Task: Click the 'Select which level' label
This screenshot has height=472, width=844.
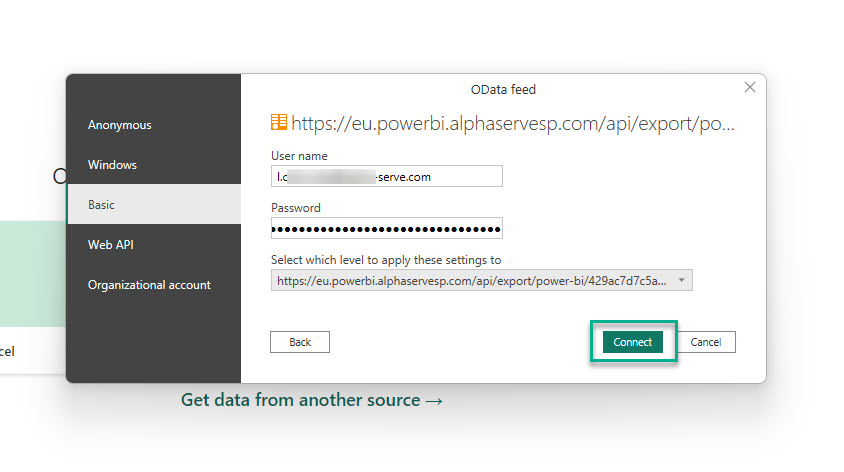Action: pos(386,260)
